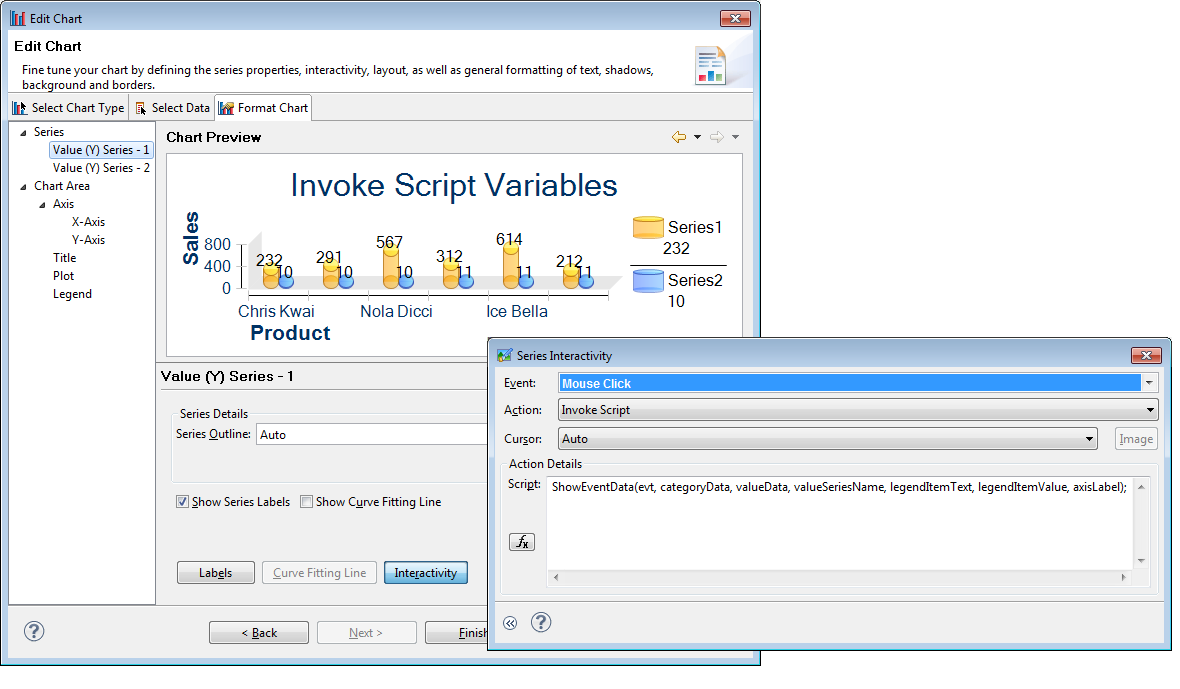The width and height of the screenshot is (1180, 689).
Task: Select X-Axis in the tree
Action: pos(88,222)
